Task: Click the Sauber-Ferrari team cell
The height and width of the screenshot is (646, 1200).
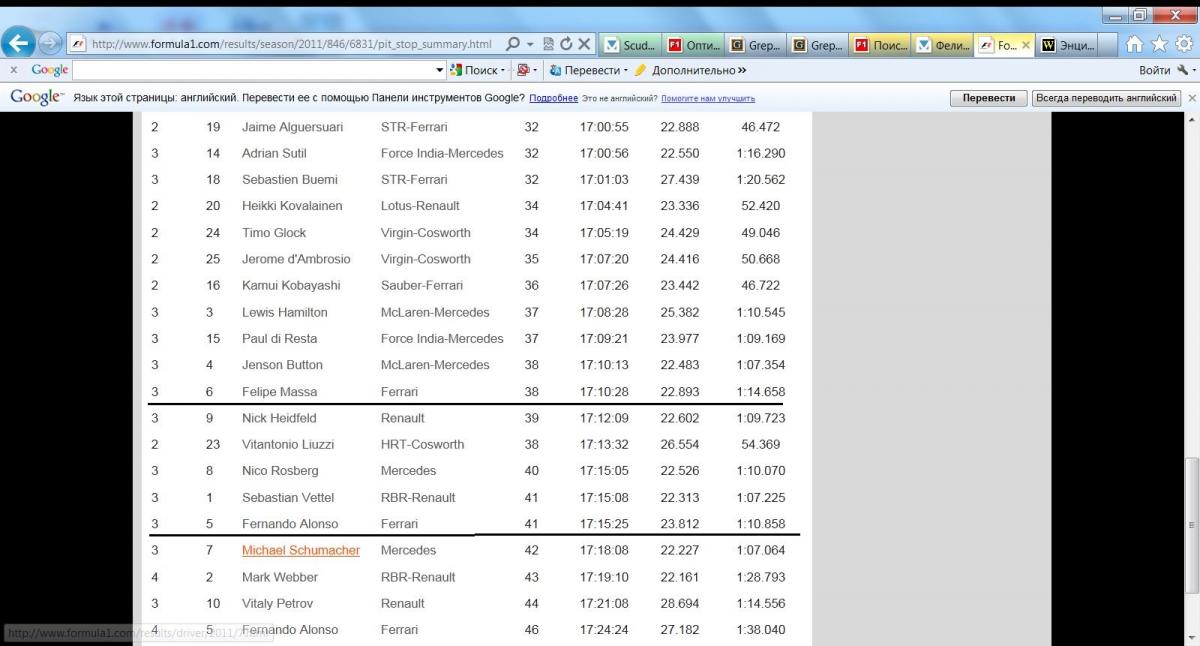Action: coord(422,286)
